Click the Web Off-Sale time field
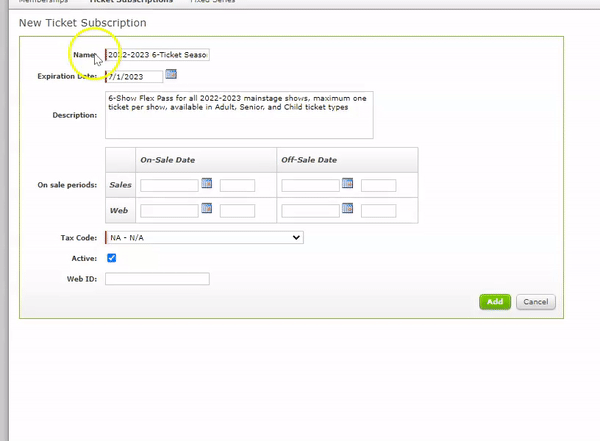This screenshot has width=600, height=441. 378,211
